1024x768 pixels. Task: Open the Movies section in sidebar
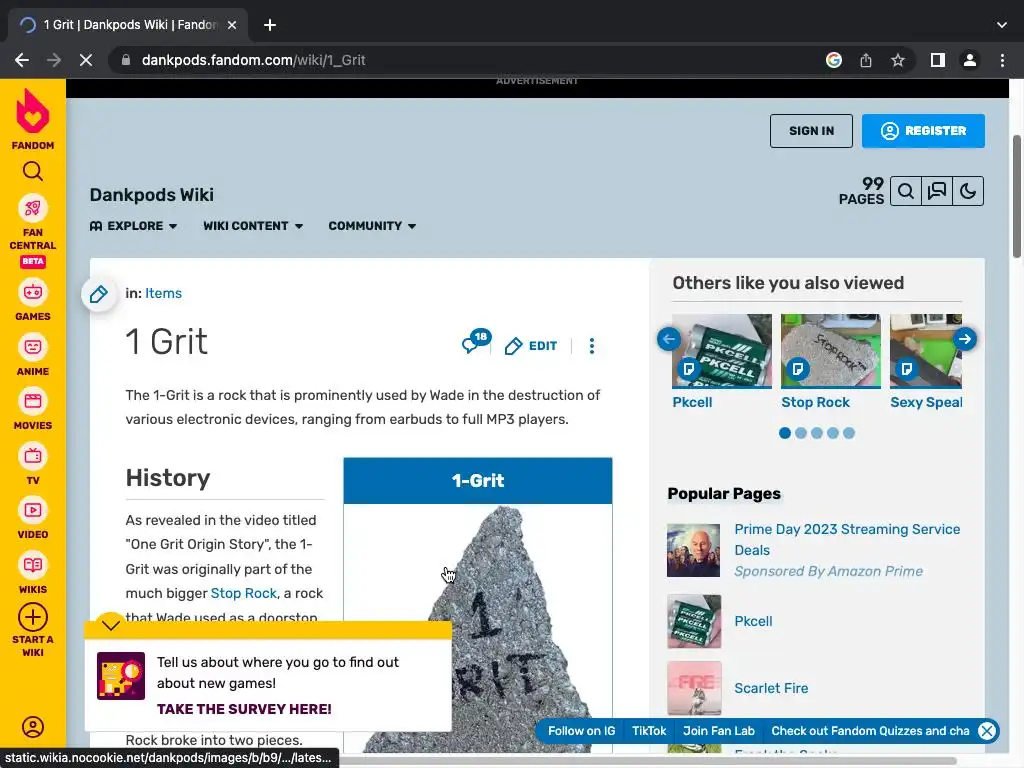click(33, 409)
